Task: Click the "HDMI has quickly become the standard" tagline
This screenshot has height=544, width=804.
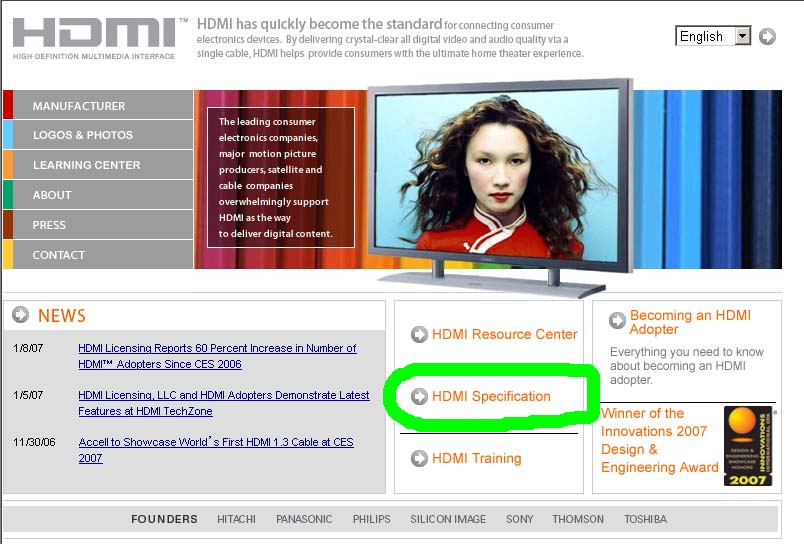Action: tap(390, 38)
